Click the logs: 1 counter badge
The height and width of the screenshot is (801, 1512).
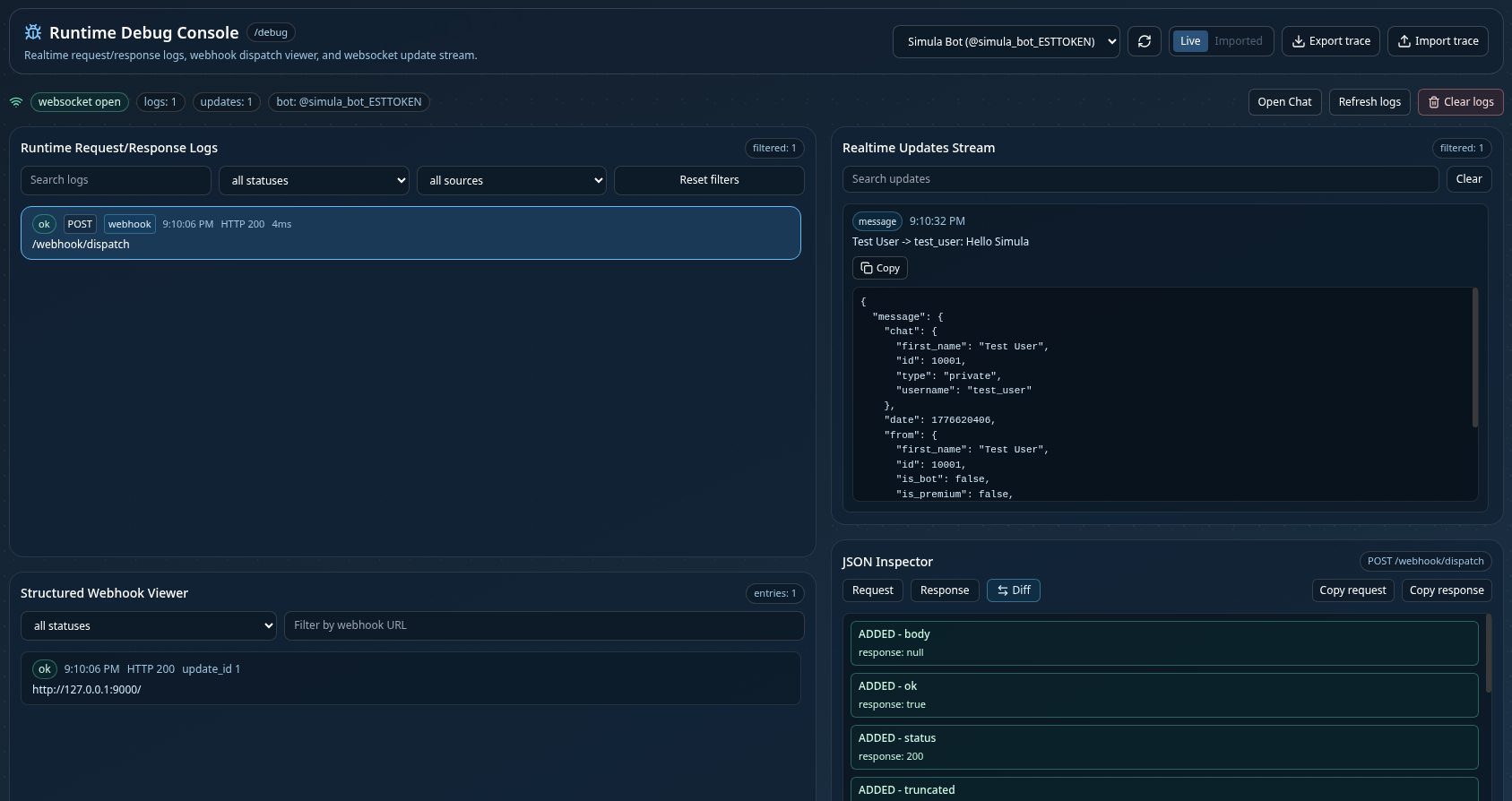(160, 102)
